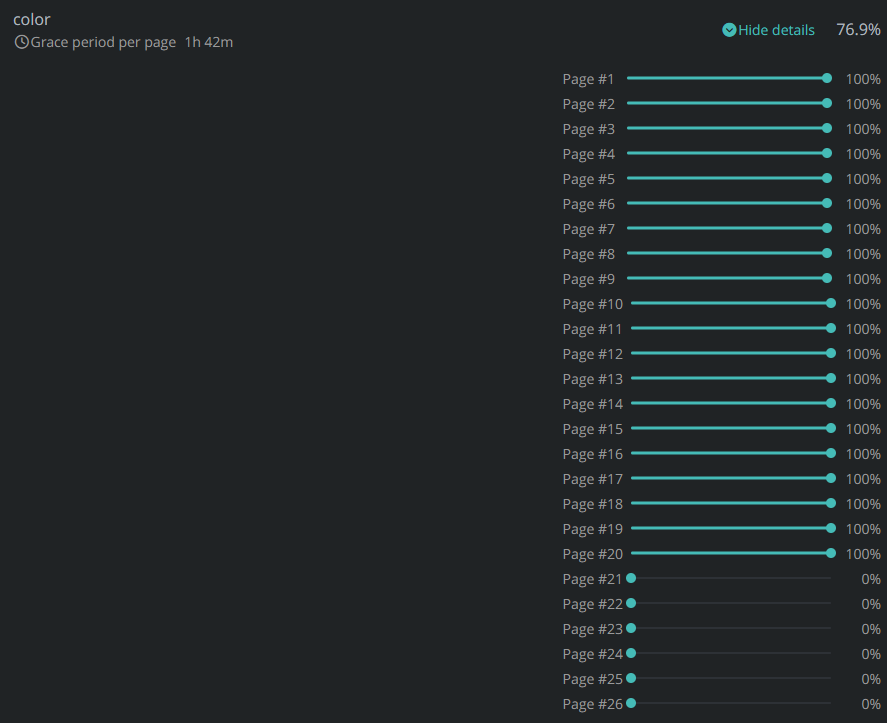Screen dimensions: 887x723
Task: Click the 'Grace period per page' label
Action: (103, 42)
